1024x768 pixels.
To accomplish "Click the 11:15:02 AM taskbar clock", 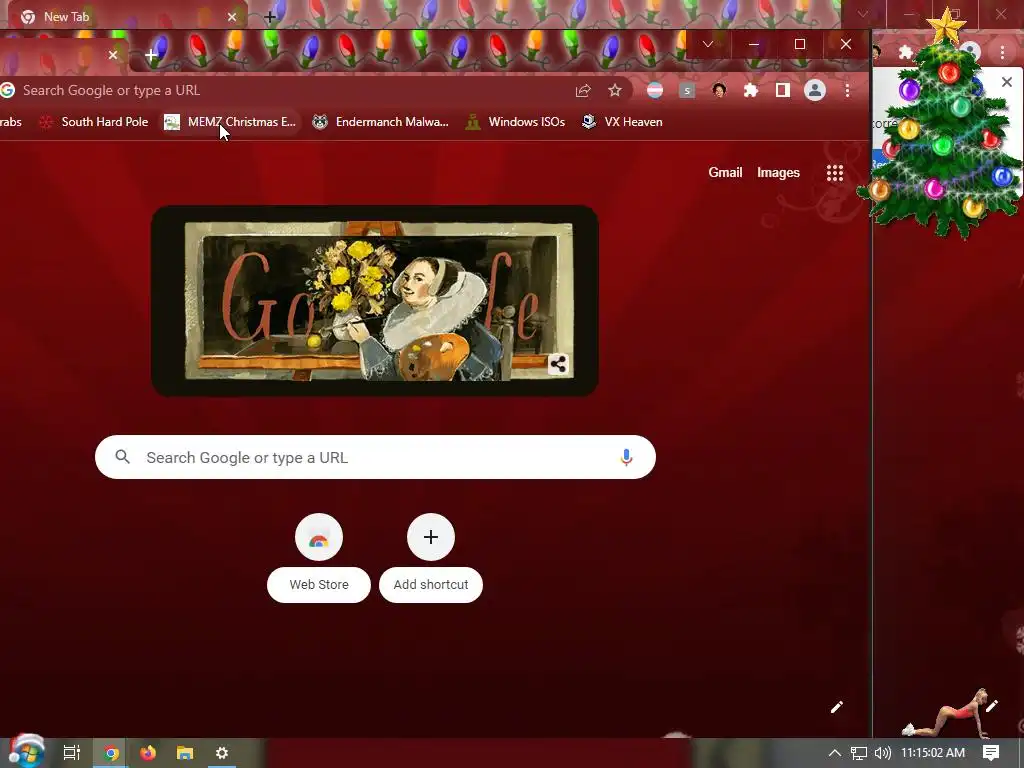I will tap(933, 753).
